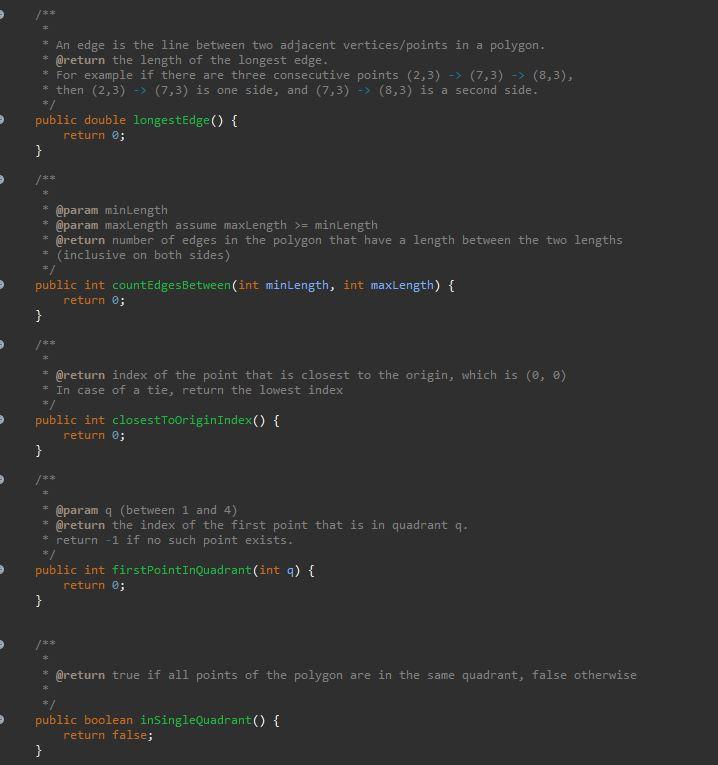Image resolution: width=718 pixels, height=765 pixels.
Task: Click '@param maxLength assume maxLength >= minLength' line
Action: [217, 225]
